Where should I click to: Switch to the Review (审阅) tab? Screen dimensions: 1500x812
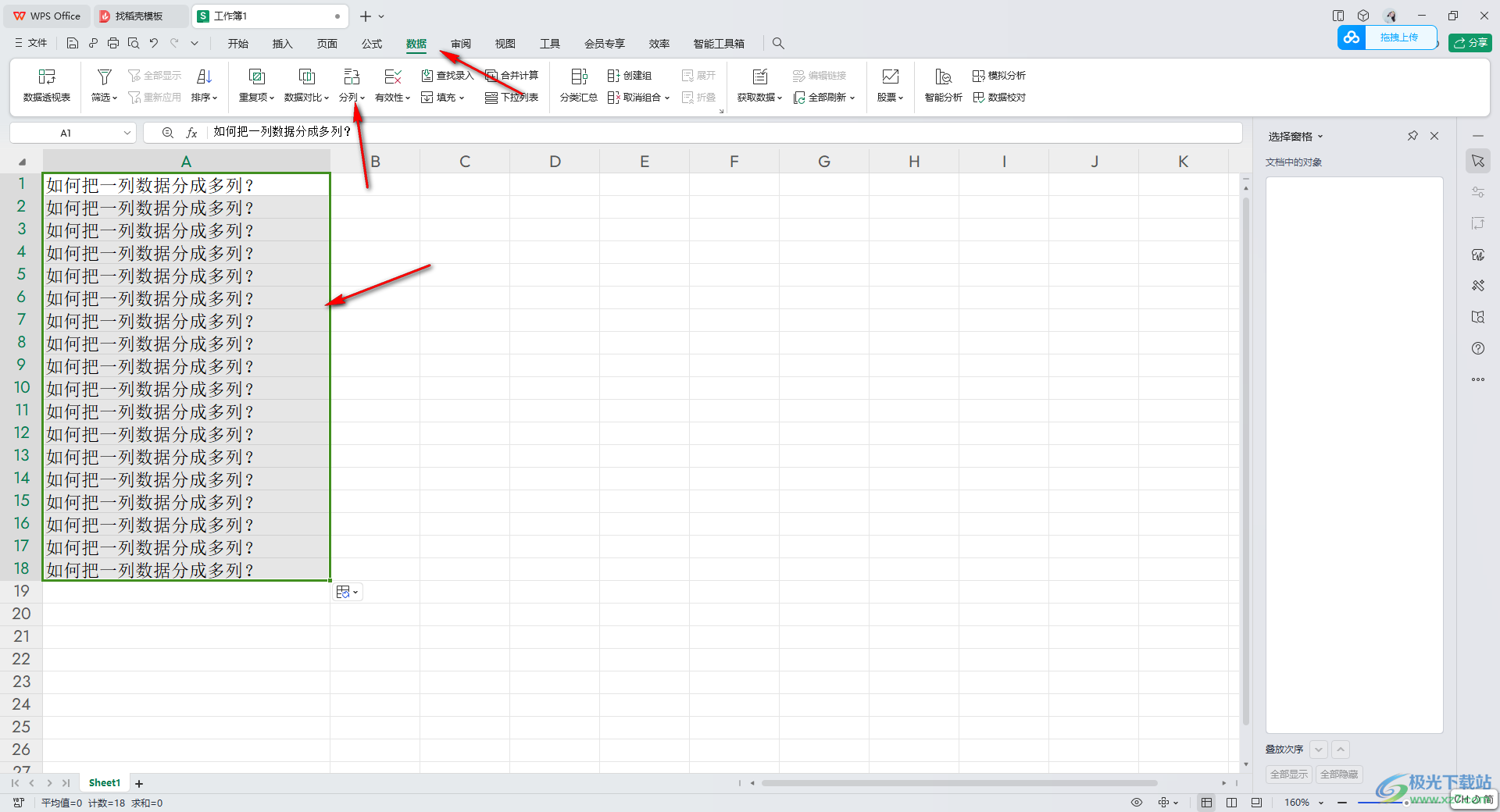(x=461, y=43)
